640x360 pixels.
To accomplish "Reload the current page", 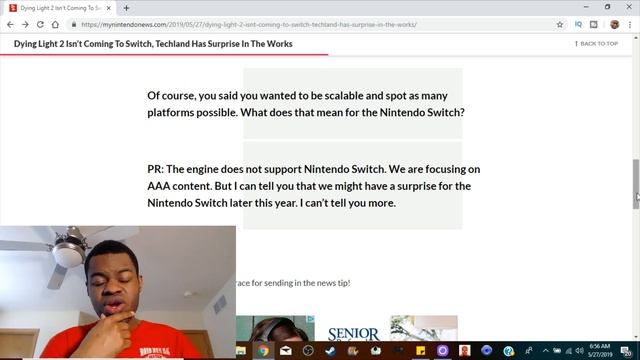I will [x=40, y=24].
